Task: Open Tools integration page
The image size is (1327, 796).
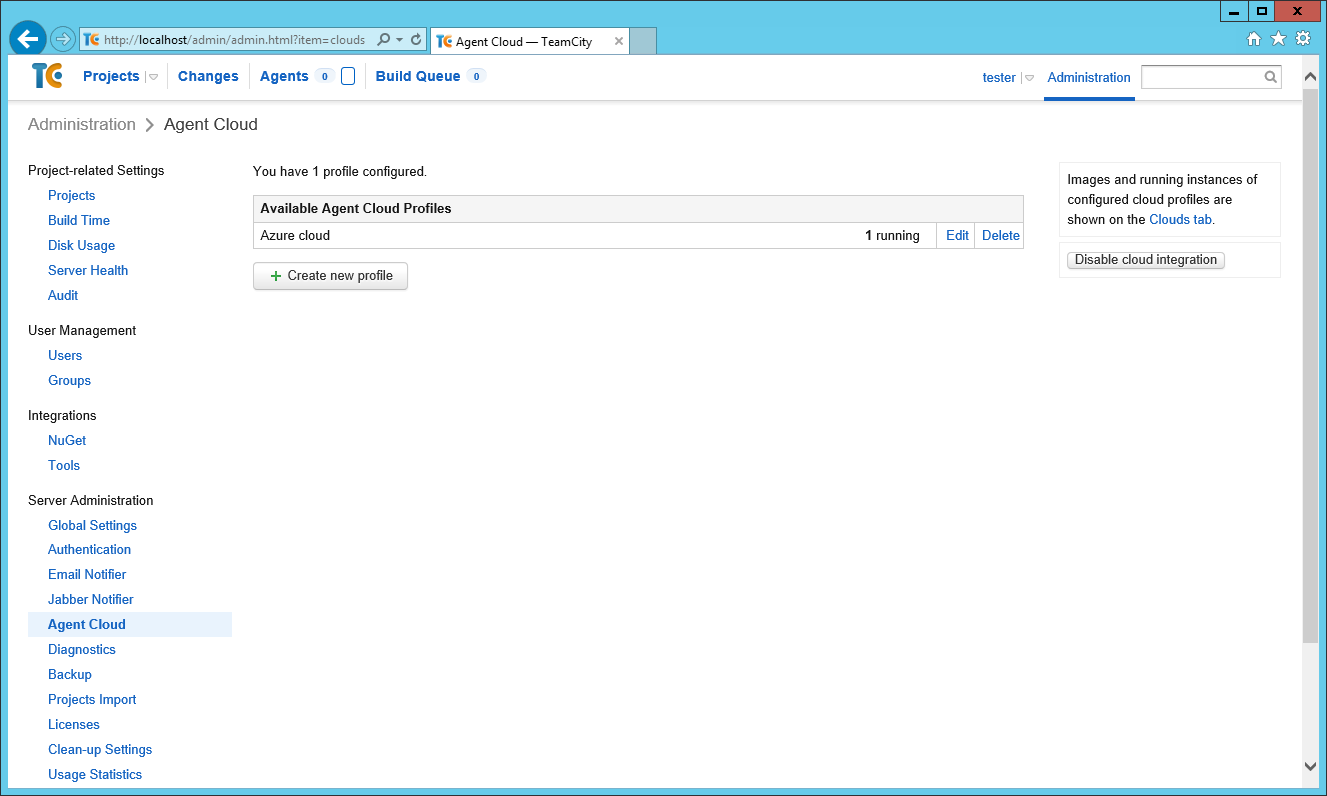Action: (64, 465)
